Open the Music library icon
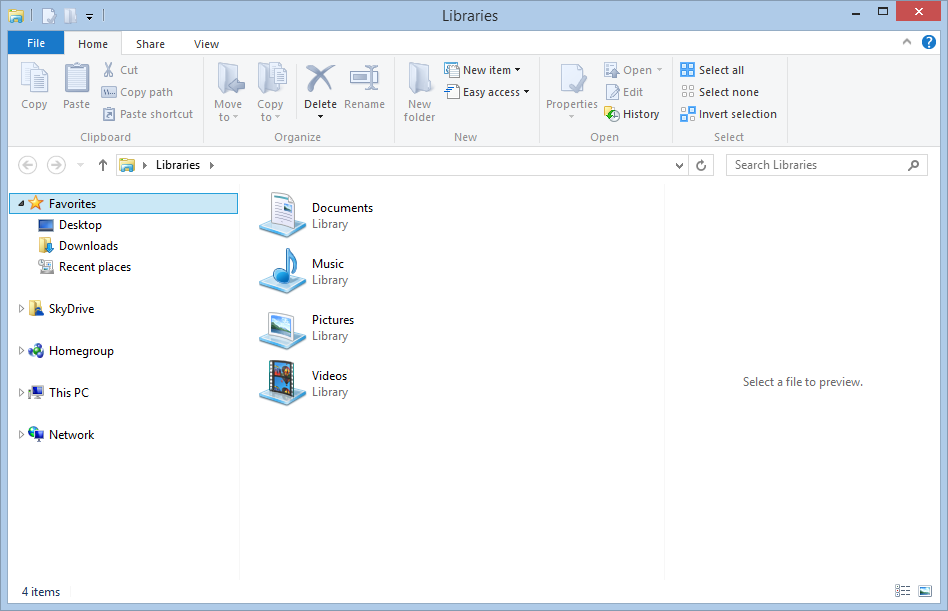The image size is (948, 611). (281, 270)
